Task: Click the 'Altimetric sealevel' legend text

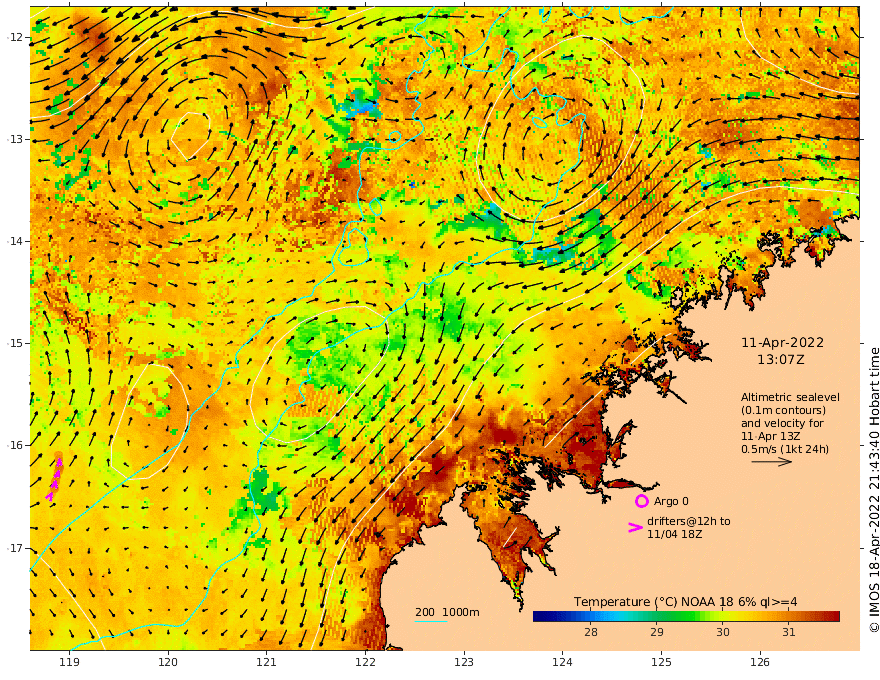Action: coord(790,397)
